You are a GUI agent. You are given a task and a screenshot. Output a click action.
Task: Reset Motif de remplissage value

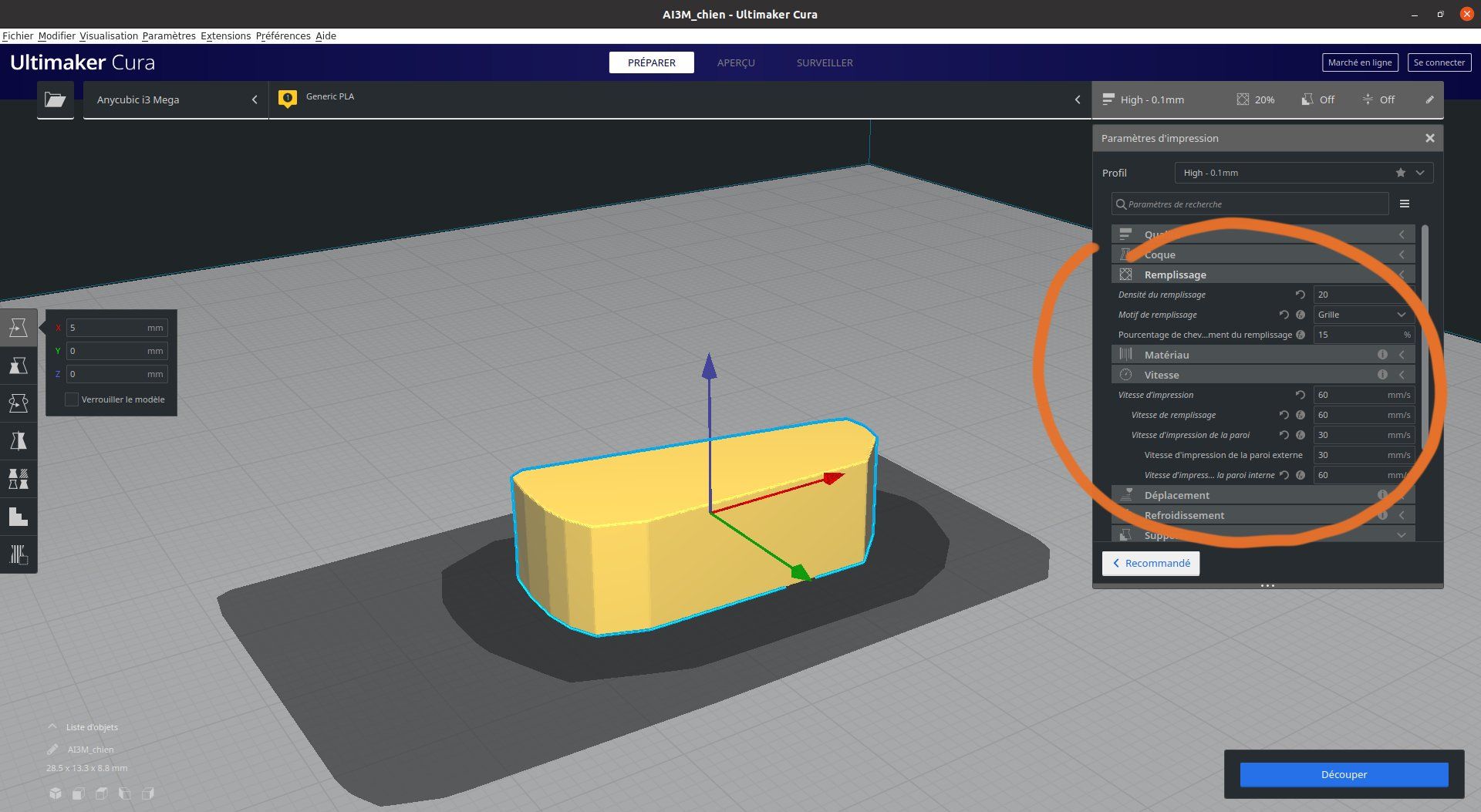coord(1284,315)
